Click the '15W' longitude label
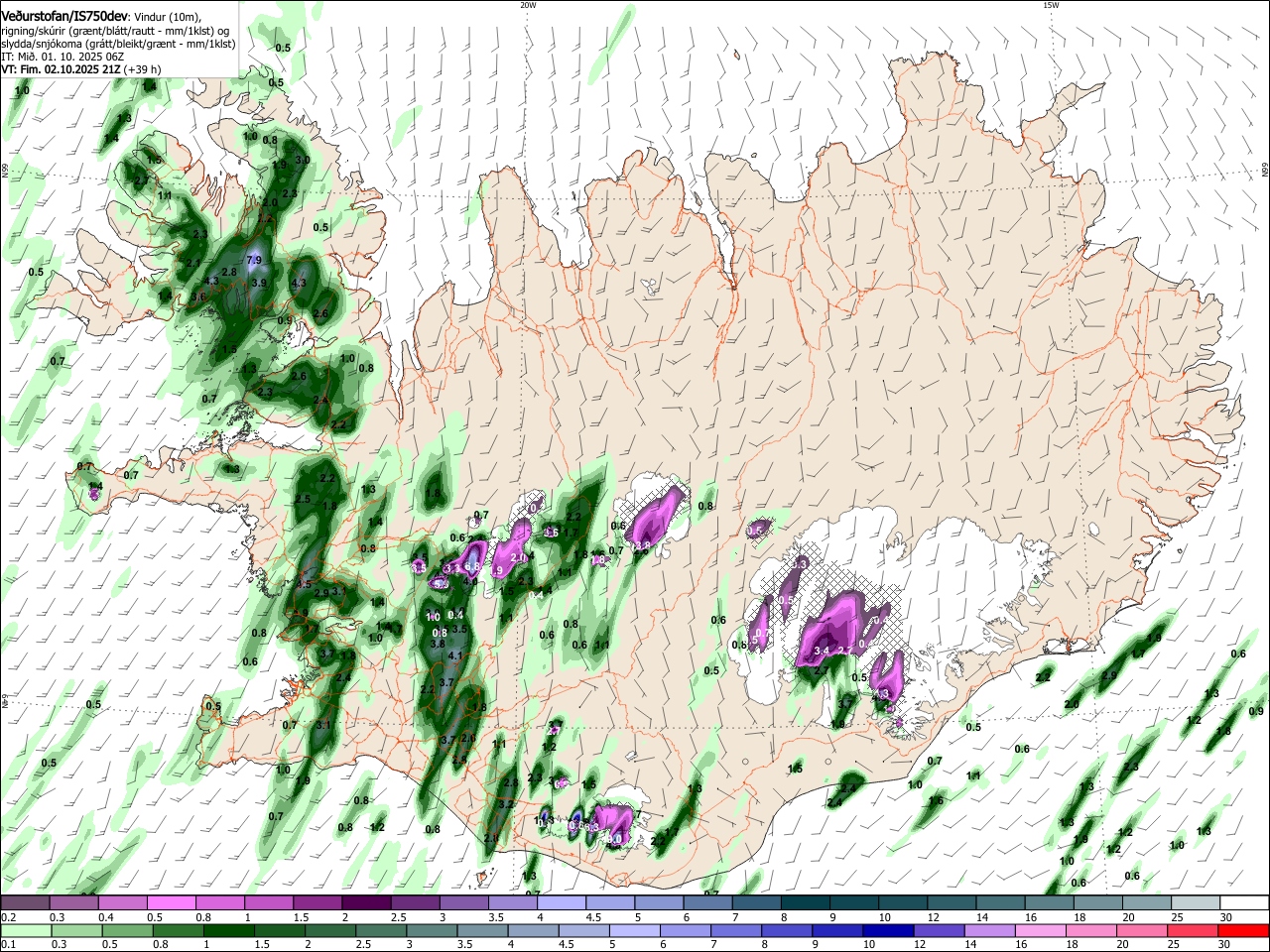Screen dimensions: 1270x952 tap(1051, 5)
